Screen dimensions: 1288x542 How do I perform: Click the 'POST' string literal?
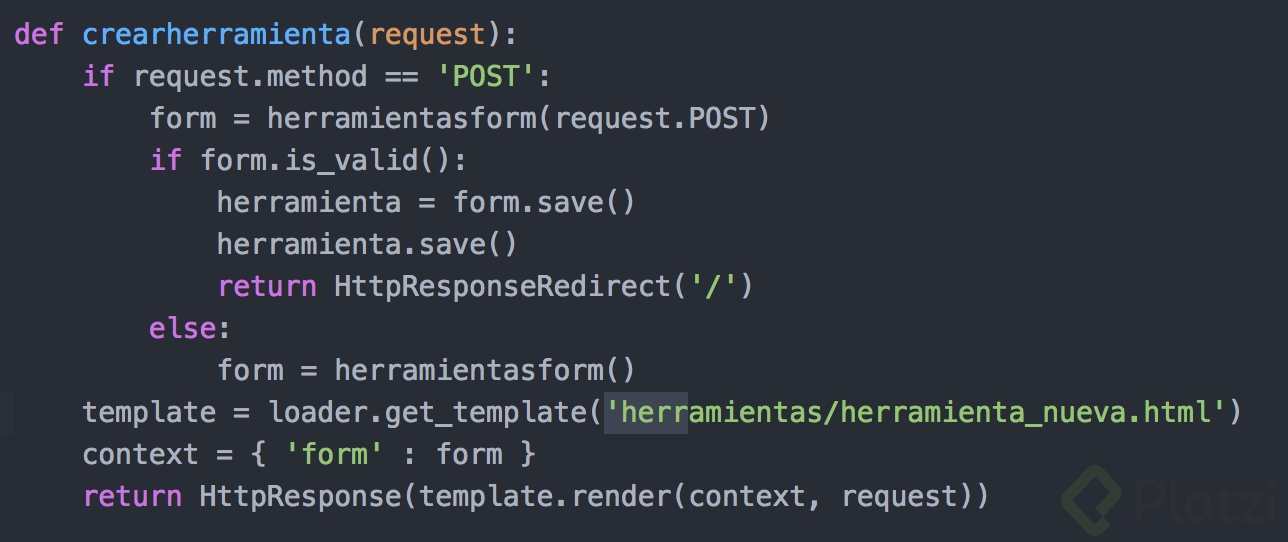point(488,76)
